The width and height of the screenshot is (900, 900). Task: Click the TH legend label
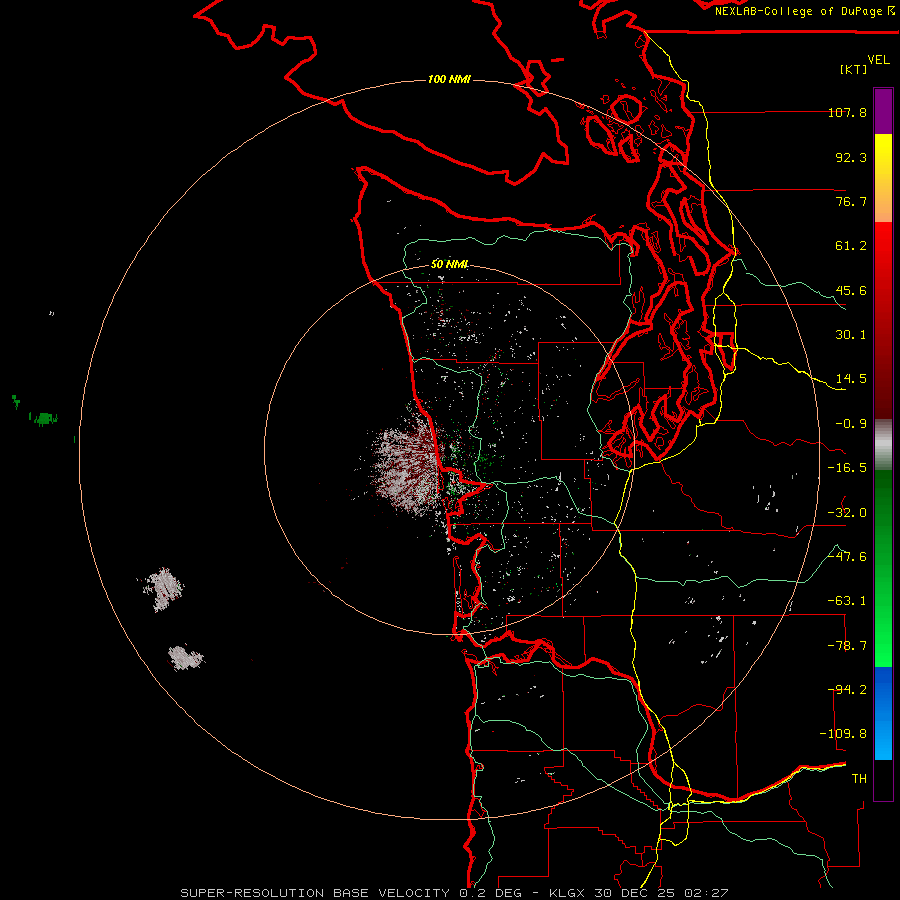tap(859, 779)
